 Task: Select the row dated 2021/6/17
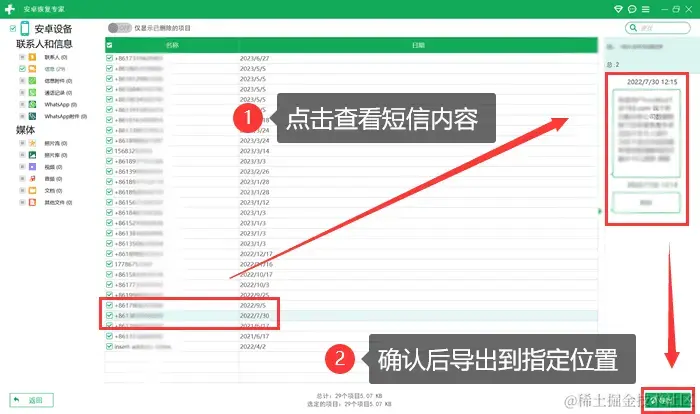click(x=351, y=336)
